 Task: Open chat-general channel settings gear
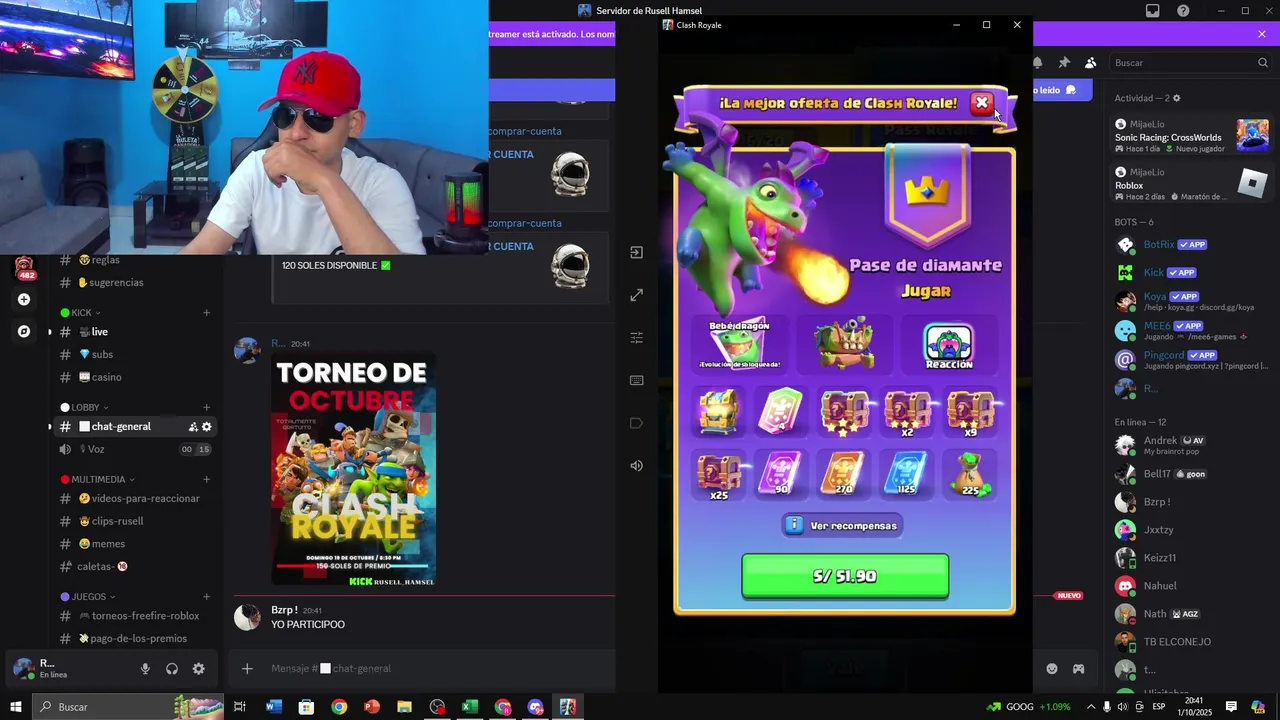(207, 427)
